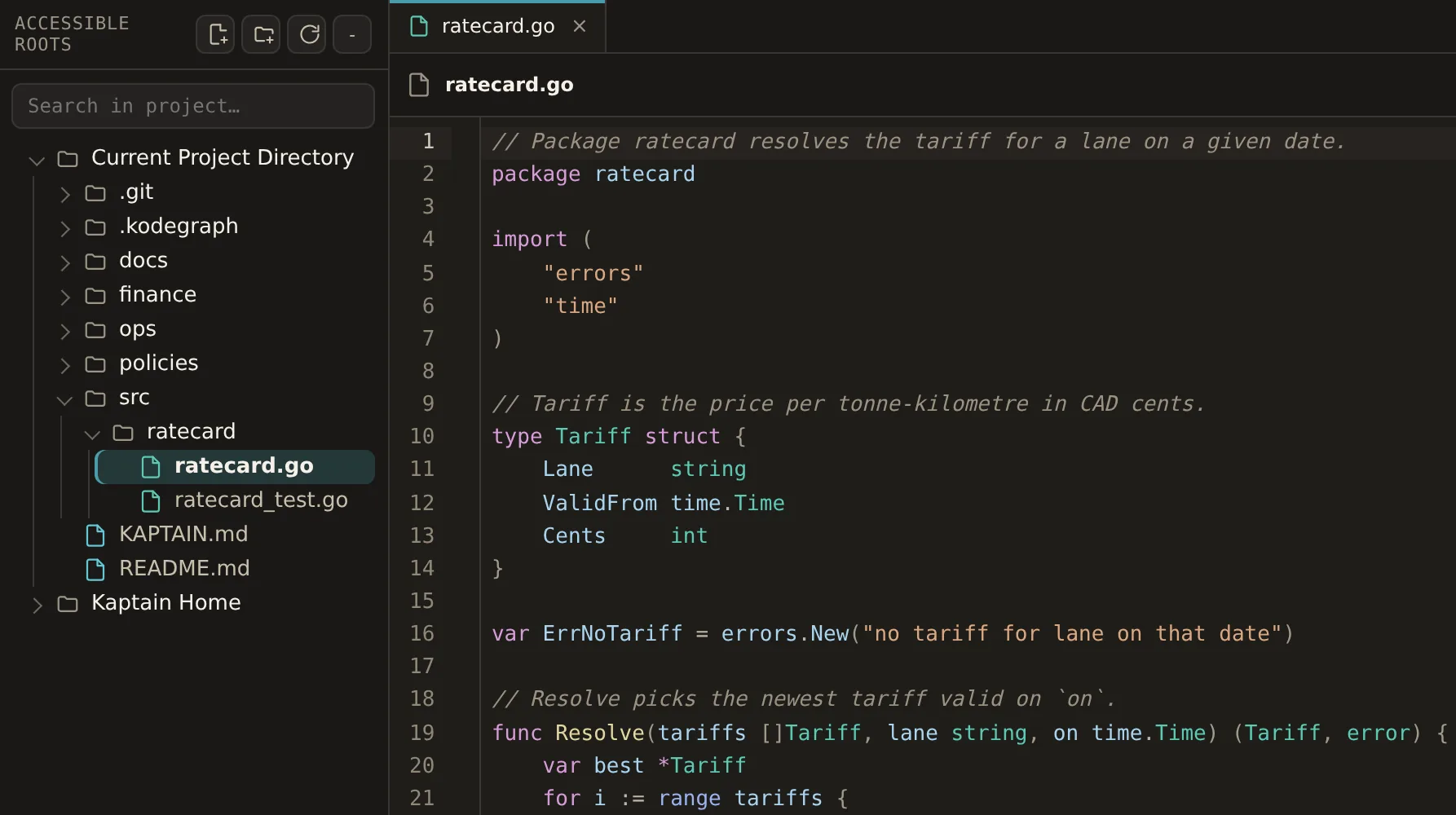The height and width of the screenshot is (815, 1456).
Task: Collapse the src folder chevron
Action: pyautogui.click(x=64, y=399)
